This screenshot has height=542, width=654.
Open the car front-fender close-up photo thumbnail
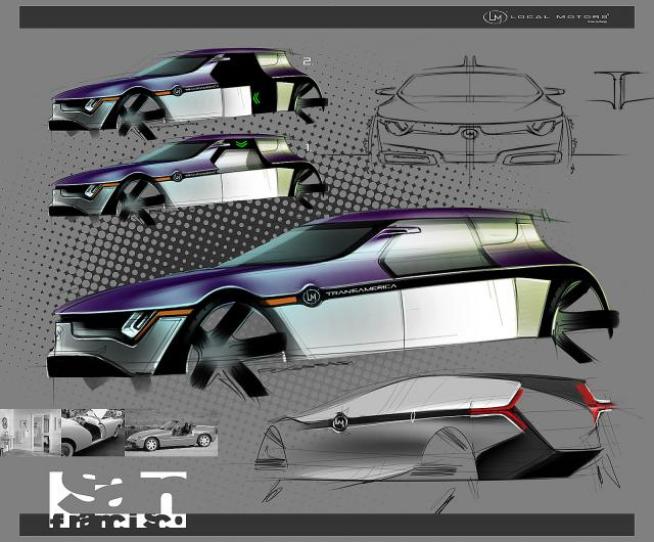pos(93,432)
